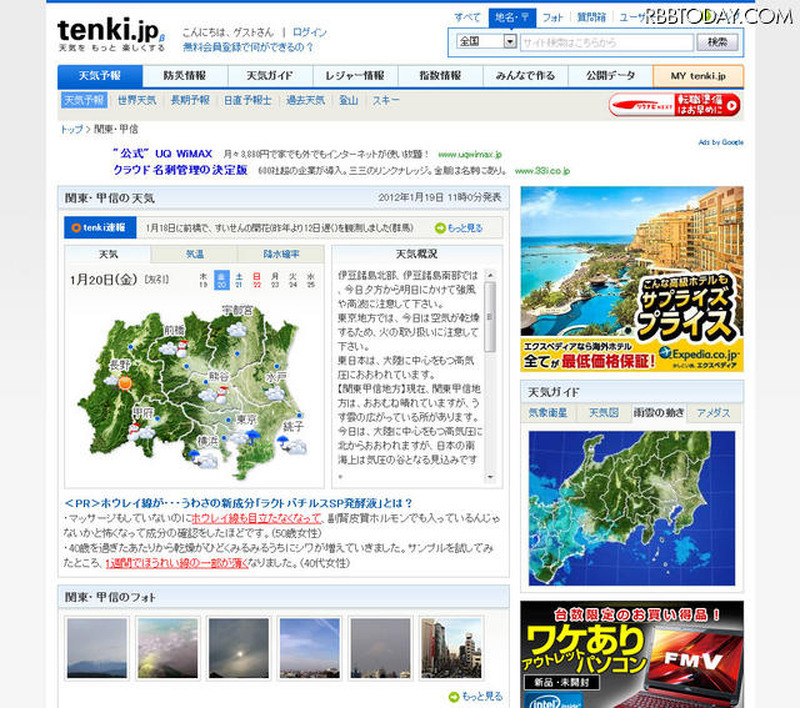Switch the map to the 気温 tab
This screenshot has height=708, width=800.
tap(194, 255)
